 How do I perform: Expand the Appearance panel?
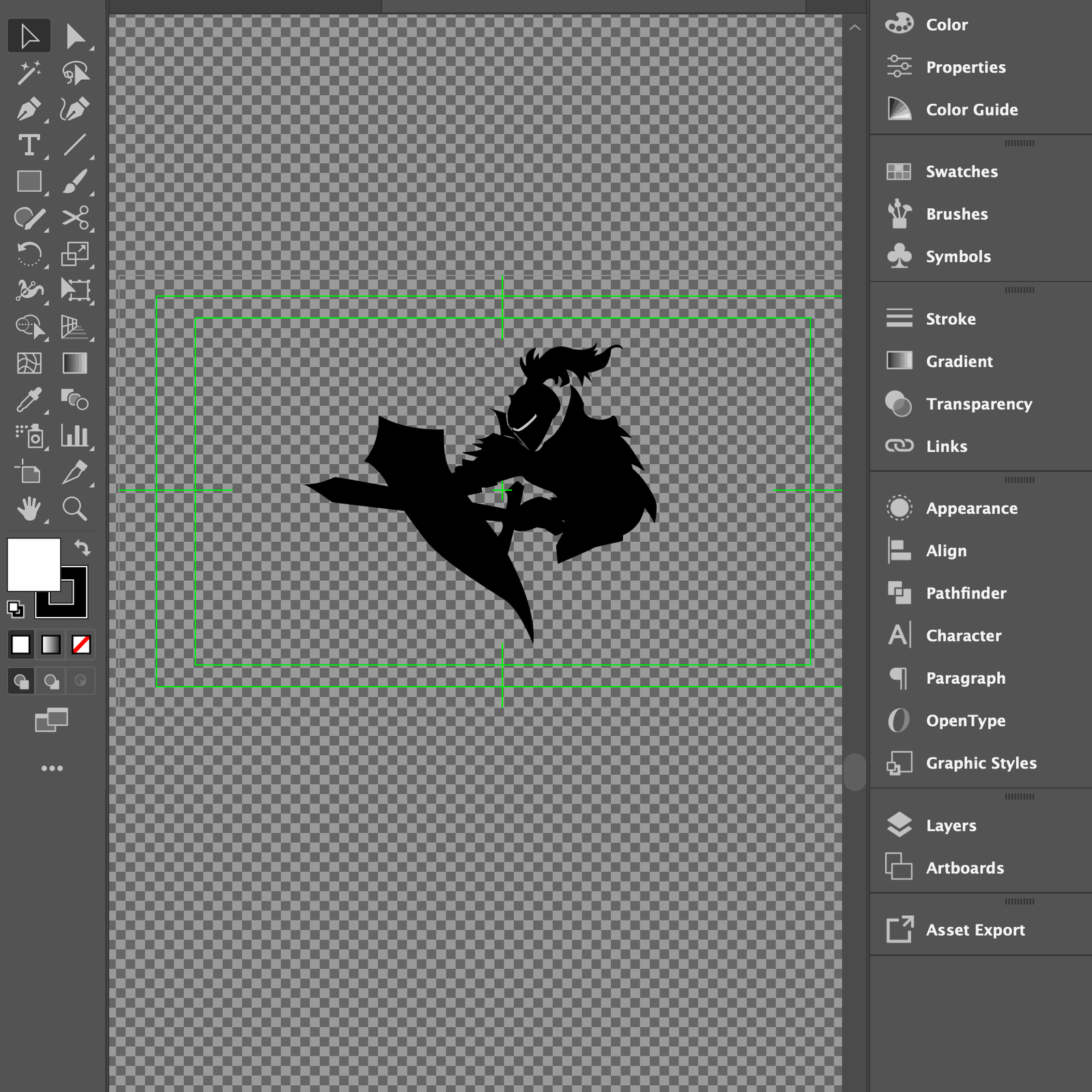(971, 508)
